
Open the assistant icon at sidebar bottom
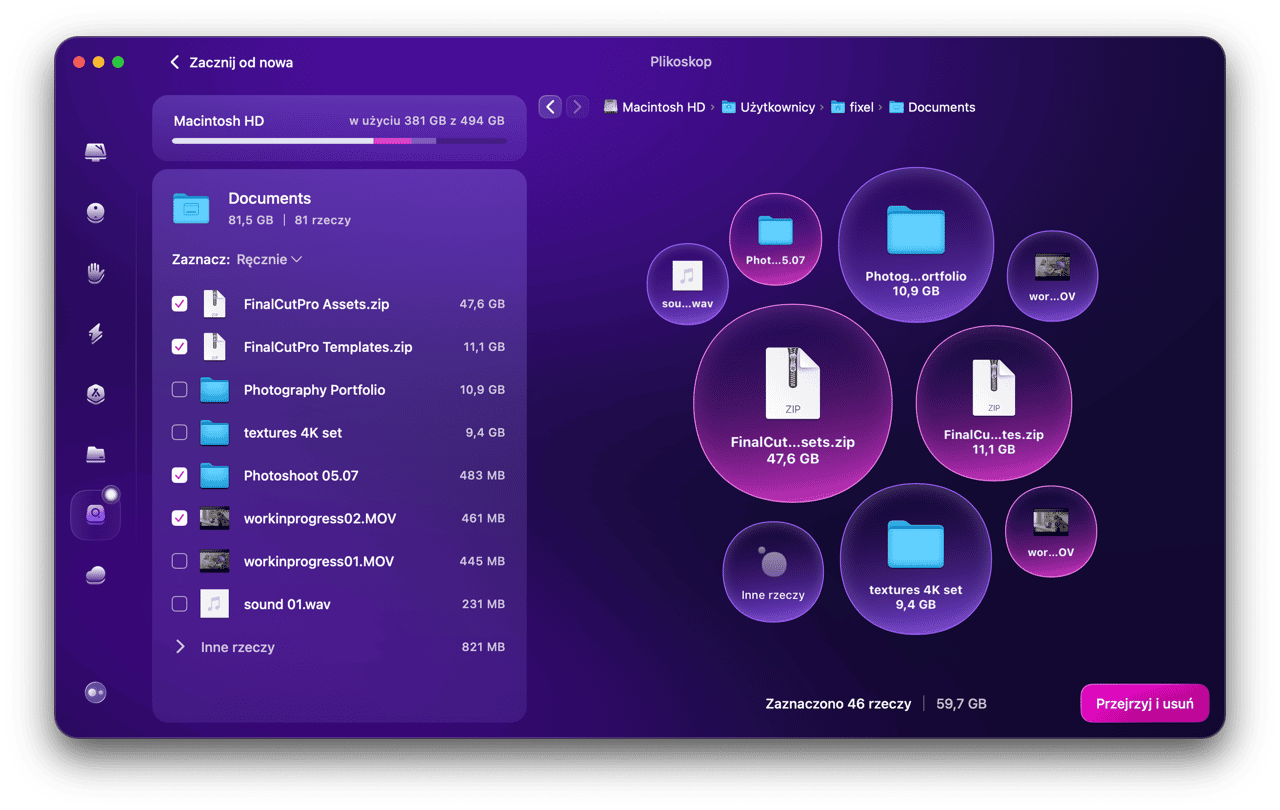pyautogui.click(x=96, y=692)
